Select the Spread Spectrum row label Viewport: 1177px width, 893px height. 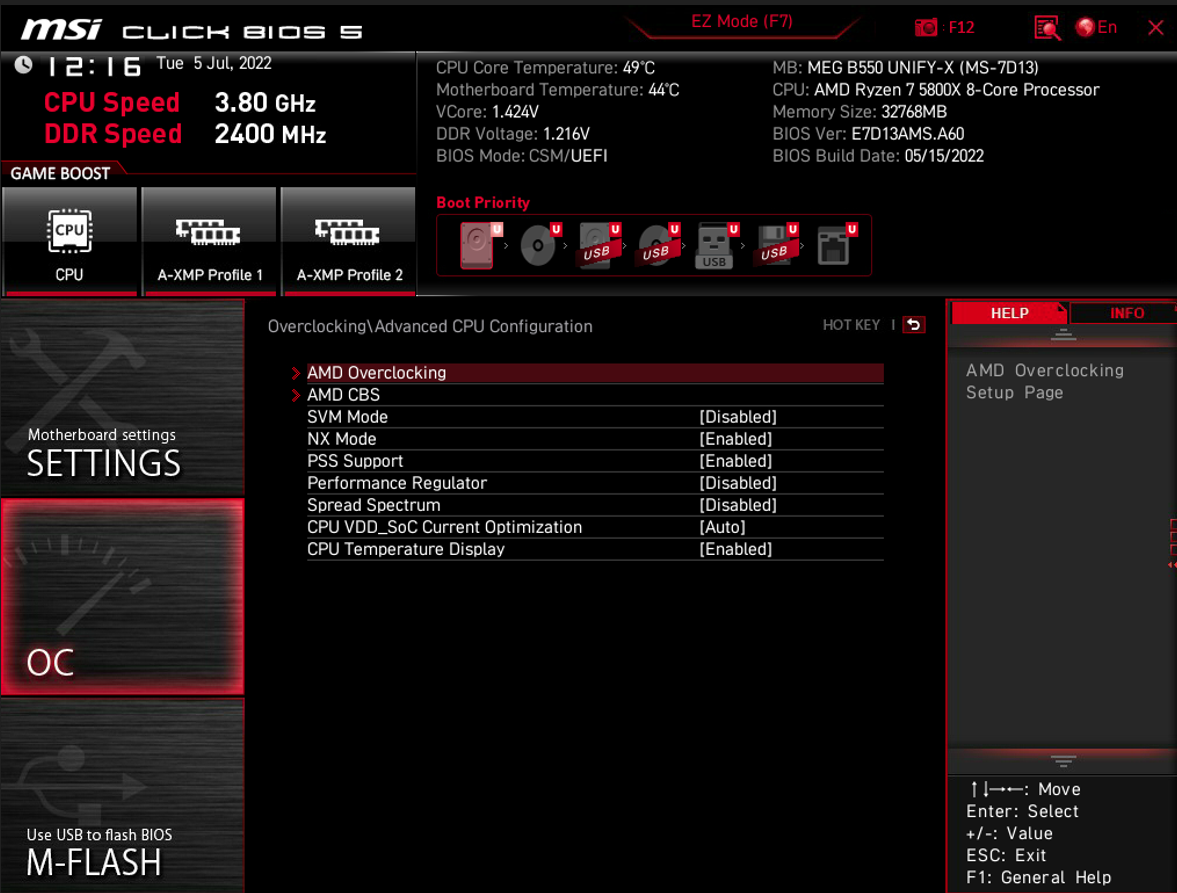coord(374,505)
